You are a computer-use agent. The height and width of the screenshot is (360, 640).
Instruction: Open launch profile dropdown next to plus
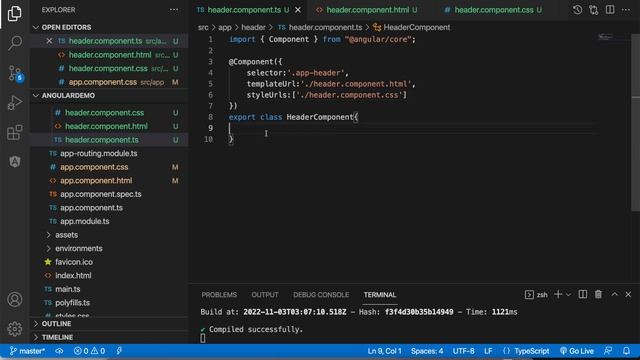[x=568, y=294]
